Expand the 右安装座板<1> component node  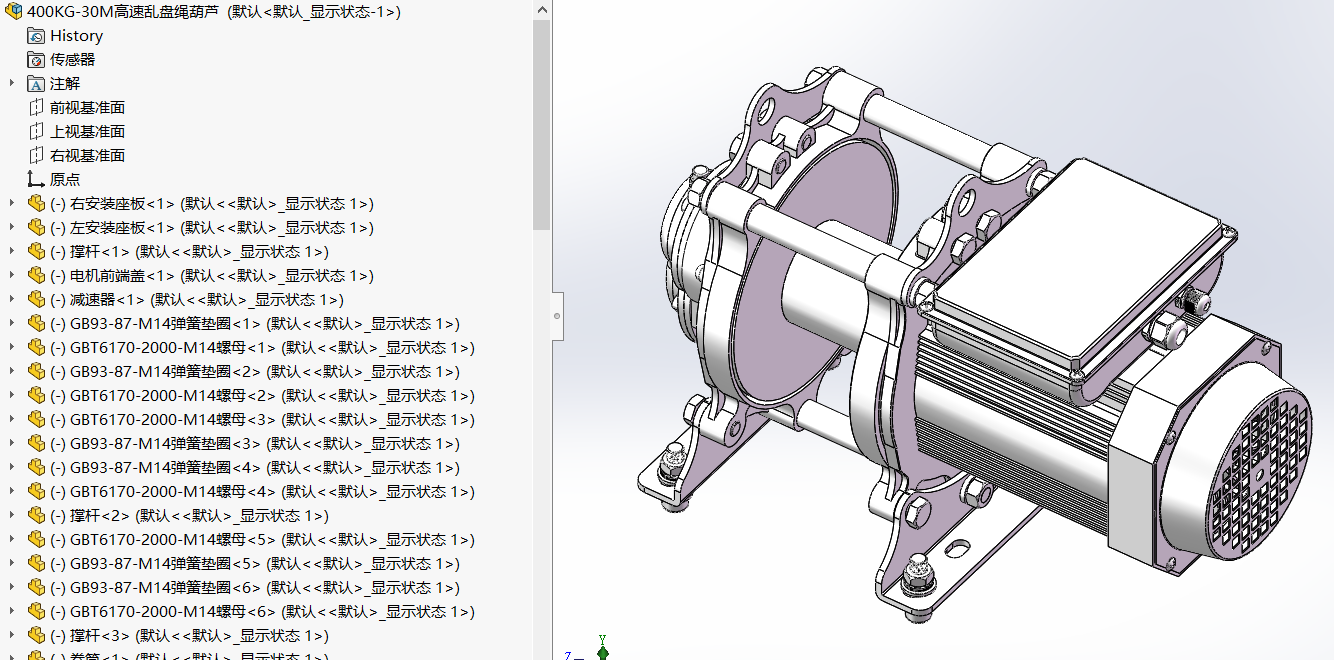(x=12, y=204)
